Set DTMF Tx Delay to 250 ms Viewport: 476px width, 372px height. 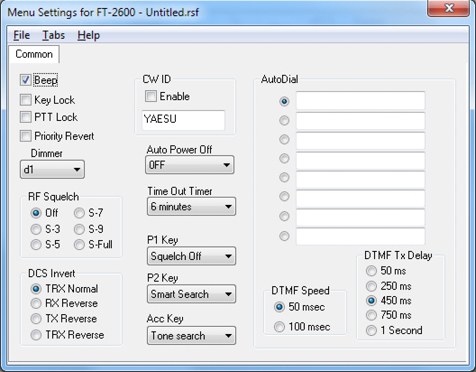371,286
